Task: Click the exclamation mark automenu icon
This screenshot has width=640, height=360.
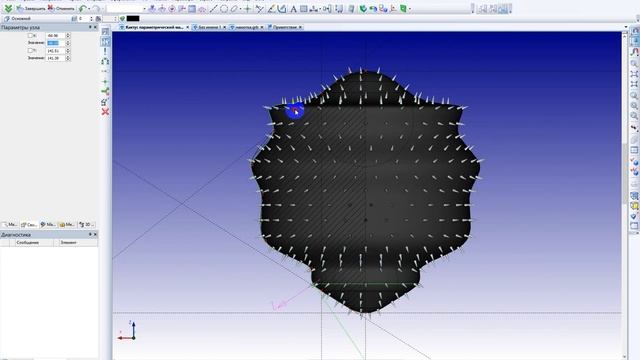Action: point(105,51)
